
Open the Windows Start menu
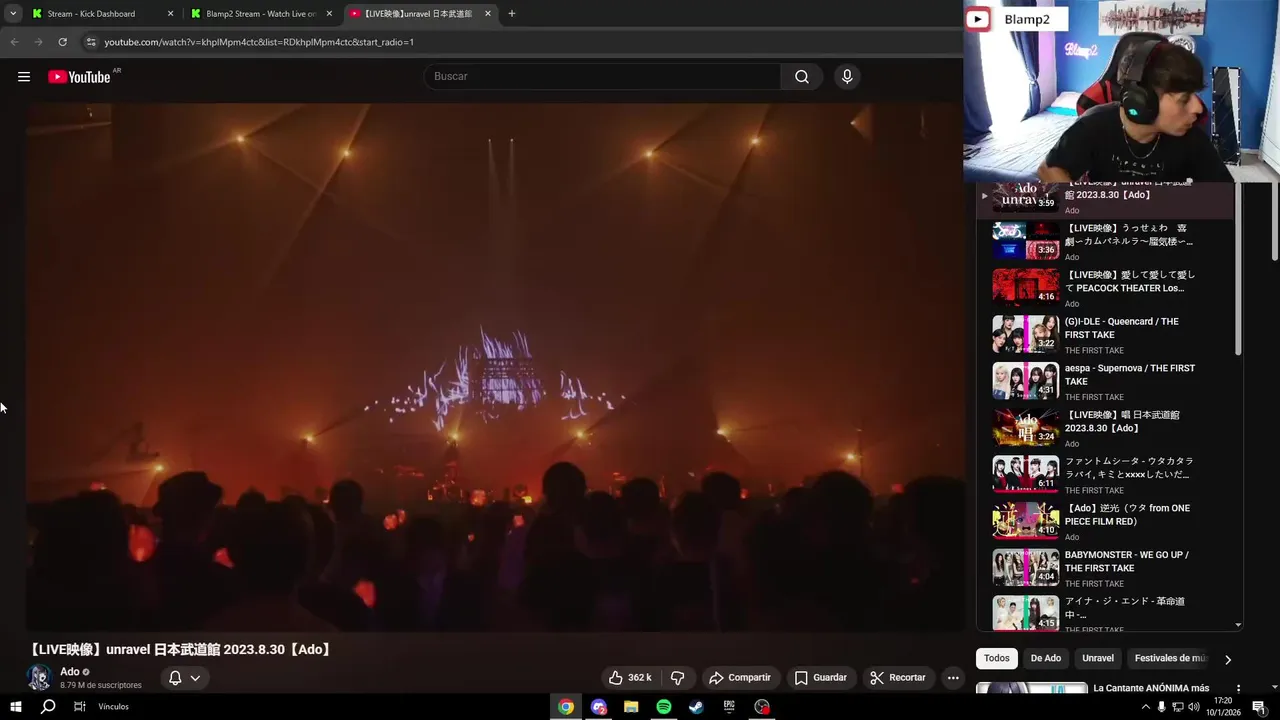[15, 707]
